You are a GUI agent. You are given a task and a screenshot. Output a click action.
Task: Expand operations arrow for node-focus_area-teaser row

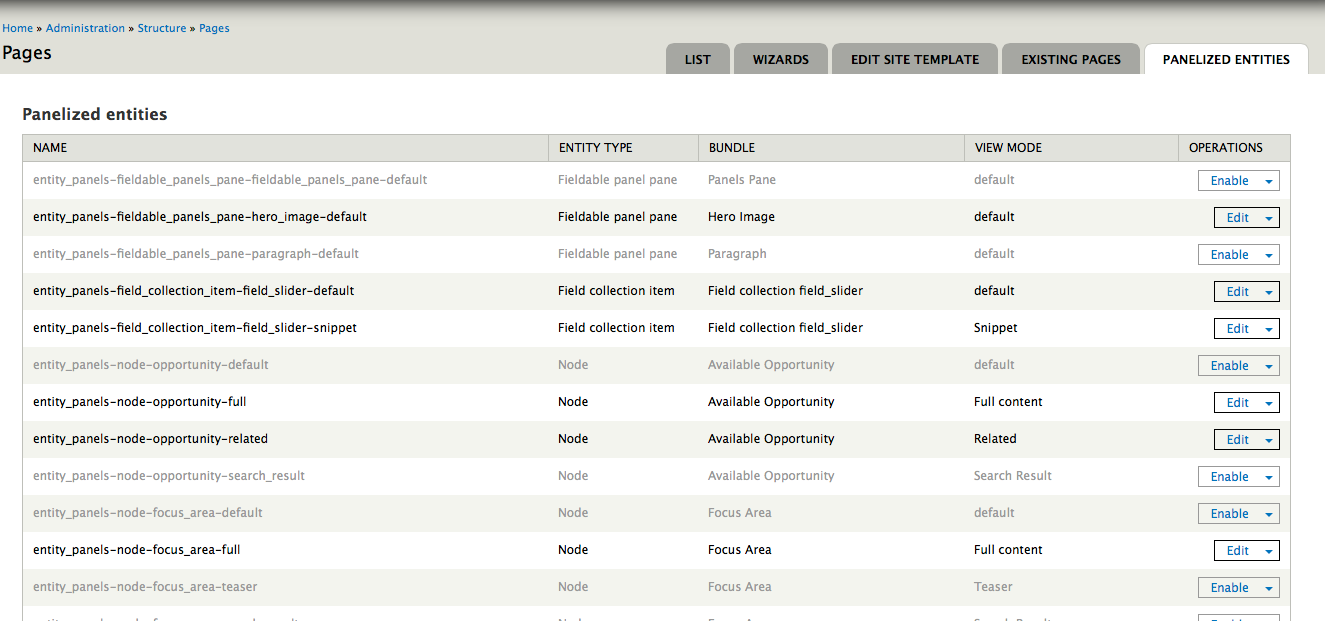pyautogui.click(x=1268, y=588)
